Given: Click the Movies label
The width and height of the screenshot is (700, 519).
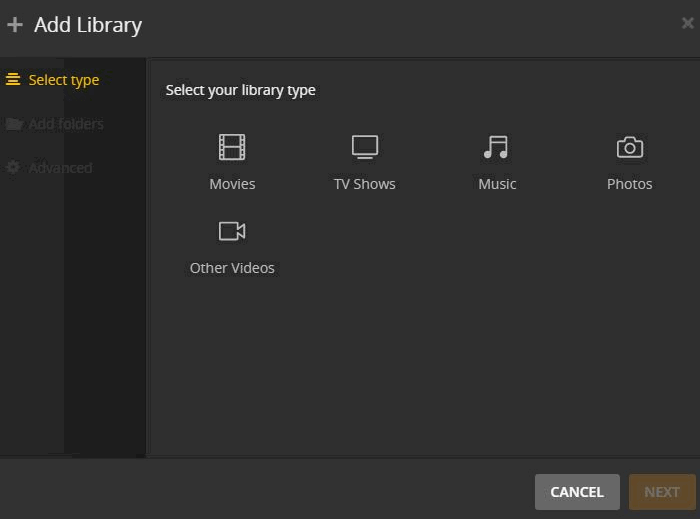Looking at the screenshot, I should coord(232,184).
